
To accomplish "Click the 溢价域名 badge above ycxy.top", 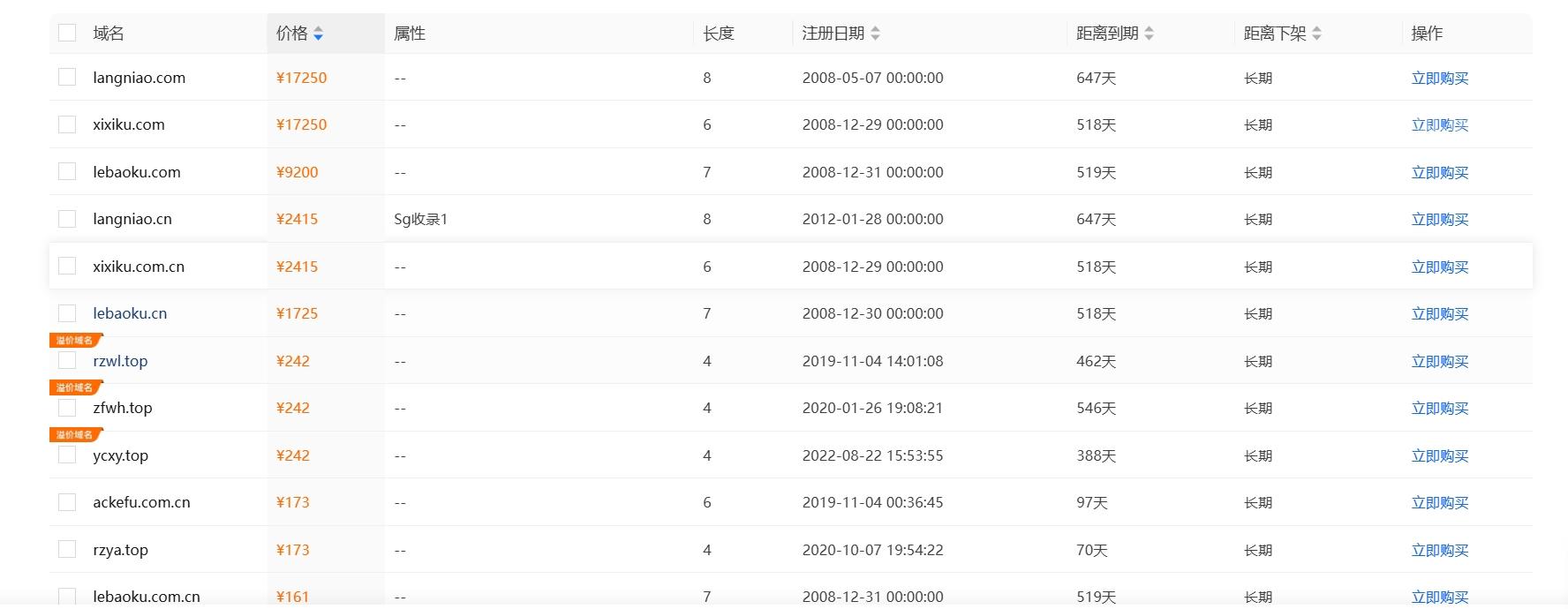I will click(76, 434).
